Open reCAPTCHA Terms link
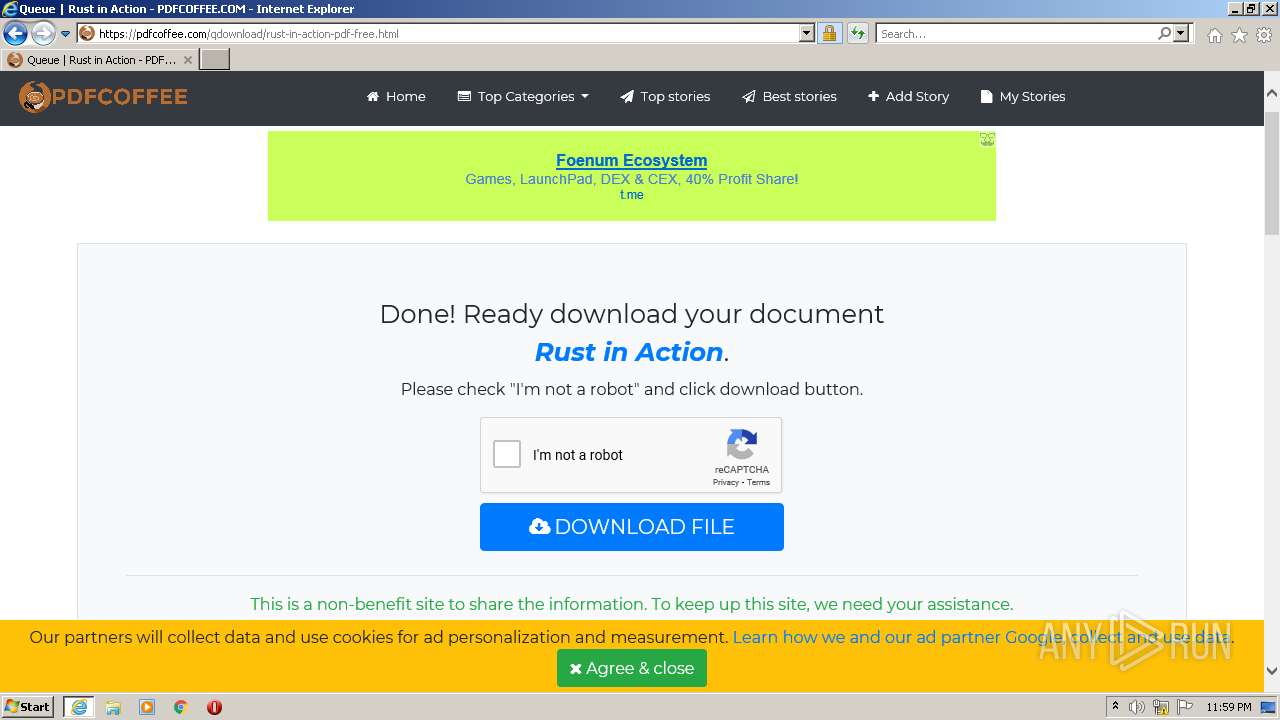1280x720 pixels. click(758, 483)
